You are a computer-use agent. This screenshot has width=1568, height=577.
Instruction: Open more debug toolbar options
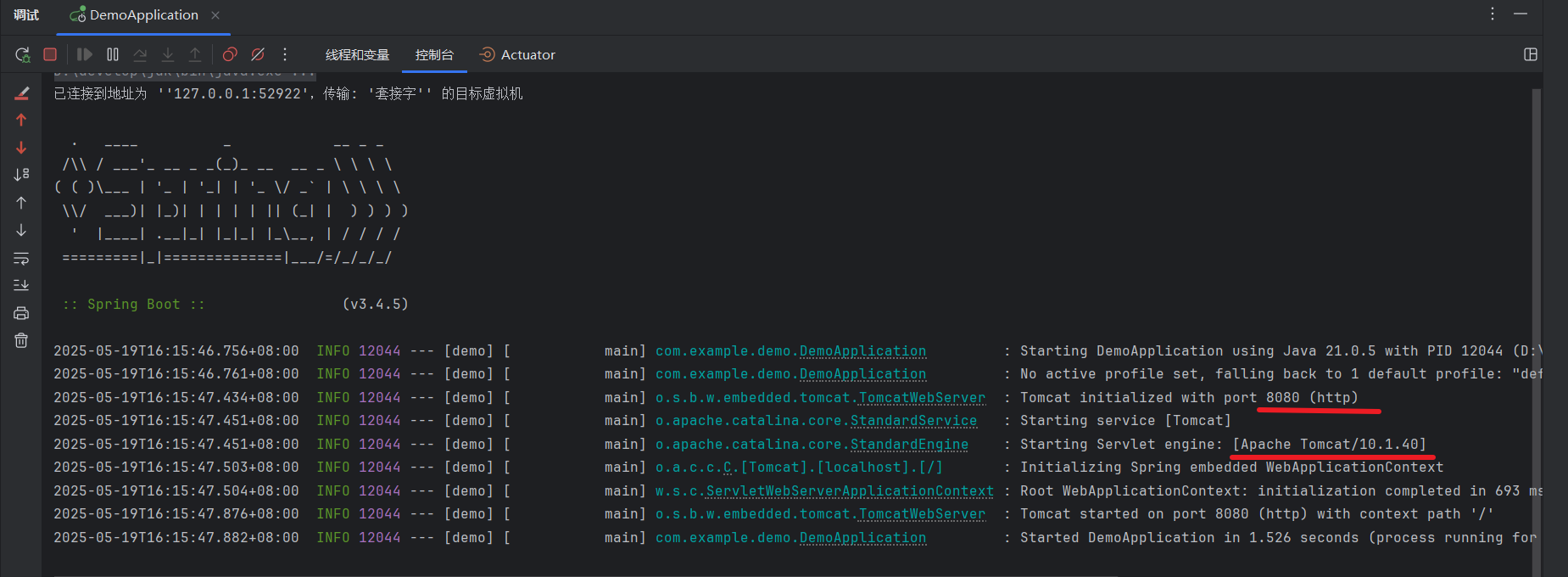(285, 54)
